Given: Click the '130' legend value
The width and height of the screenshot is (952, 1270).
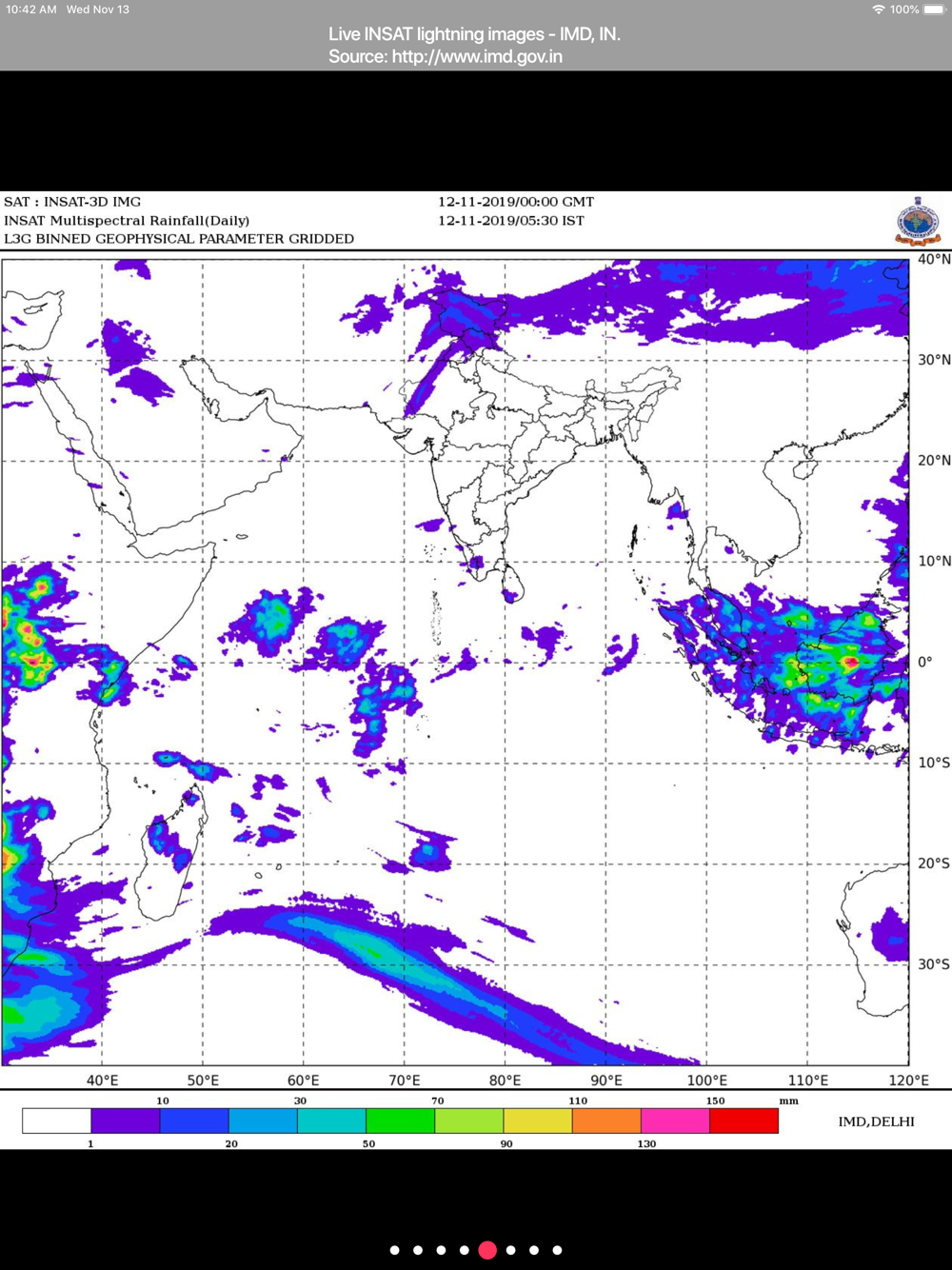Looking at the screenshot, I should coord(646,1144).
